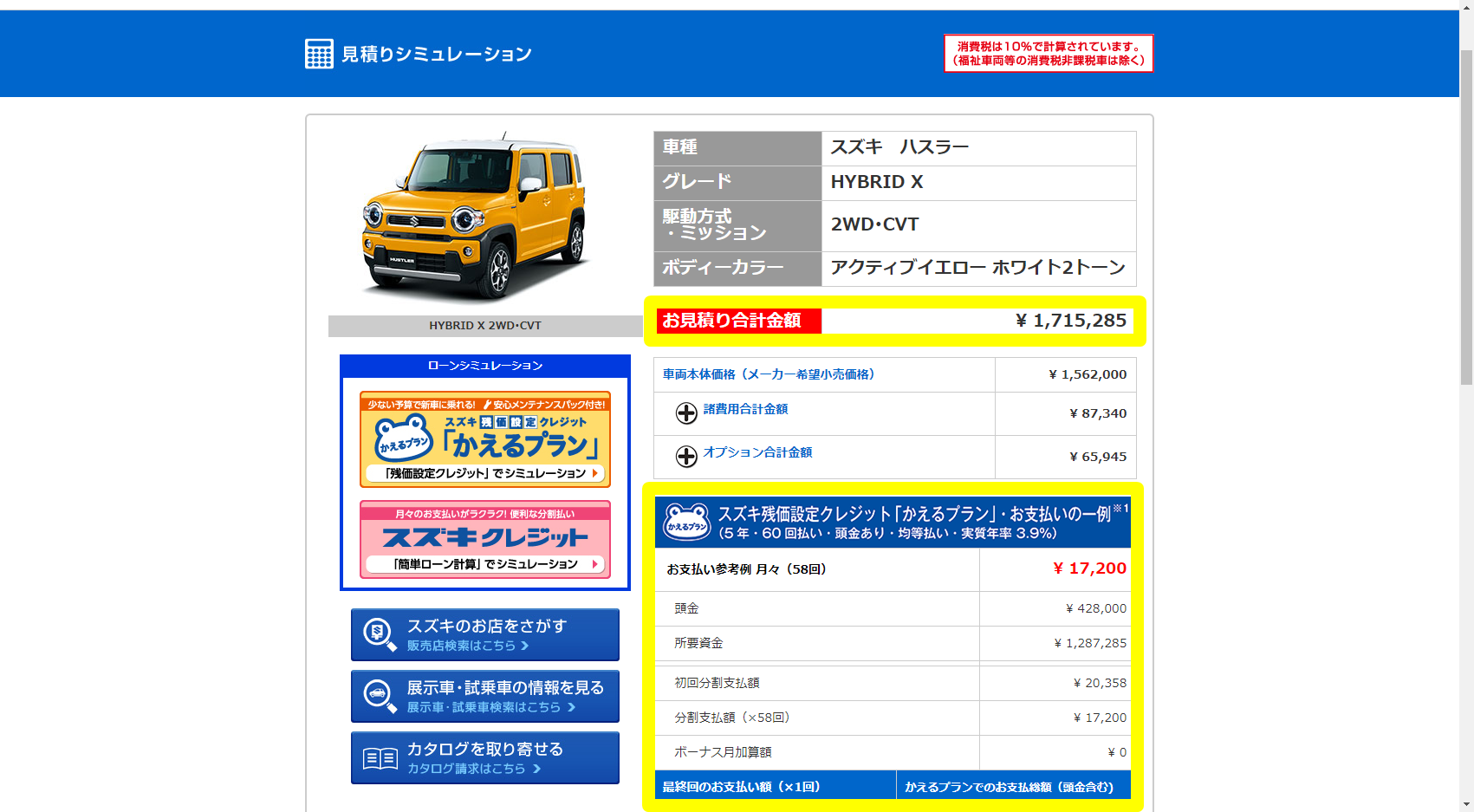Open the スズキクレジット simple loan simulation banner

(485, 539)
